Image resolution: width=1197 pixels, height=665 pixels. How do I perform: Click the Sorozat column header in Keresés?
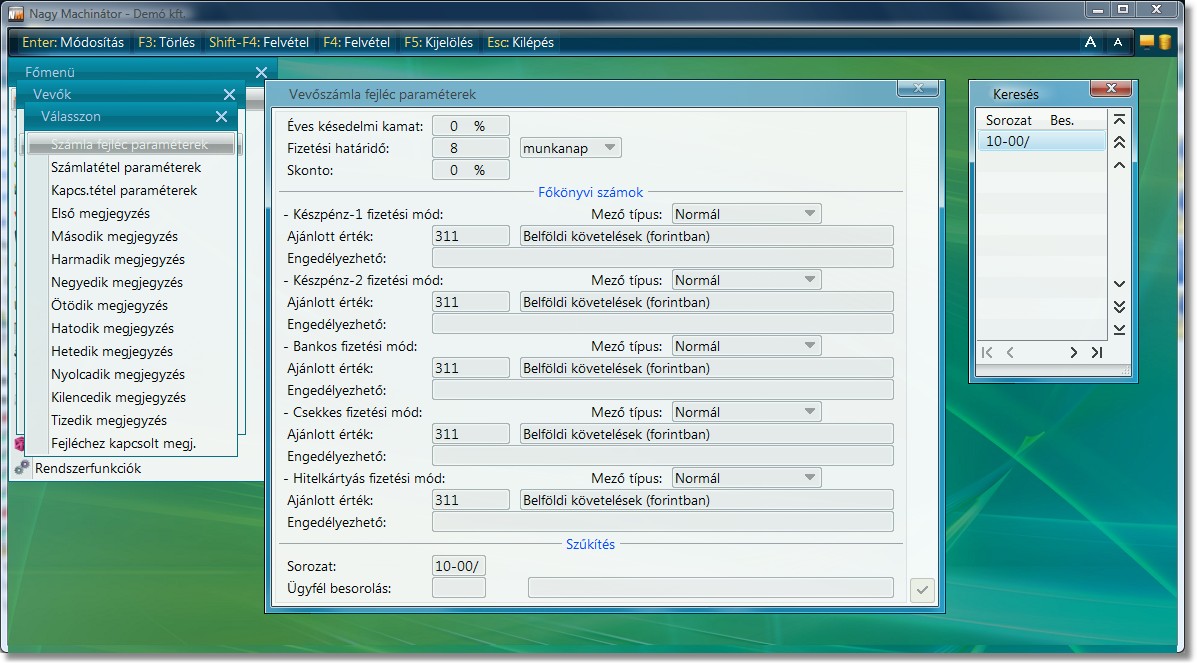click(x=1008, y=120)
